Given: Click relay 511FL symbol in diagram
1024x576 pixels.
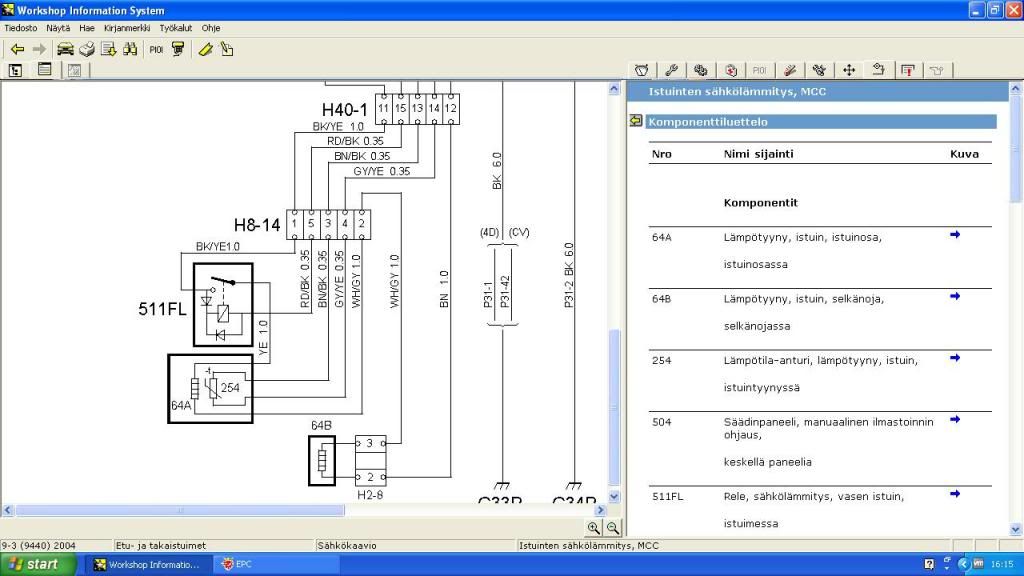Looking at the screenshot, I should pos(223,304).
